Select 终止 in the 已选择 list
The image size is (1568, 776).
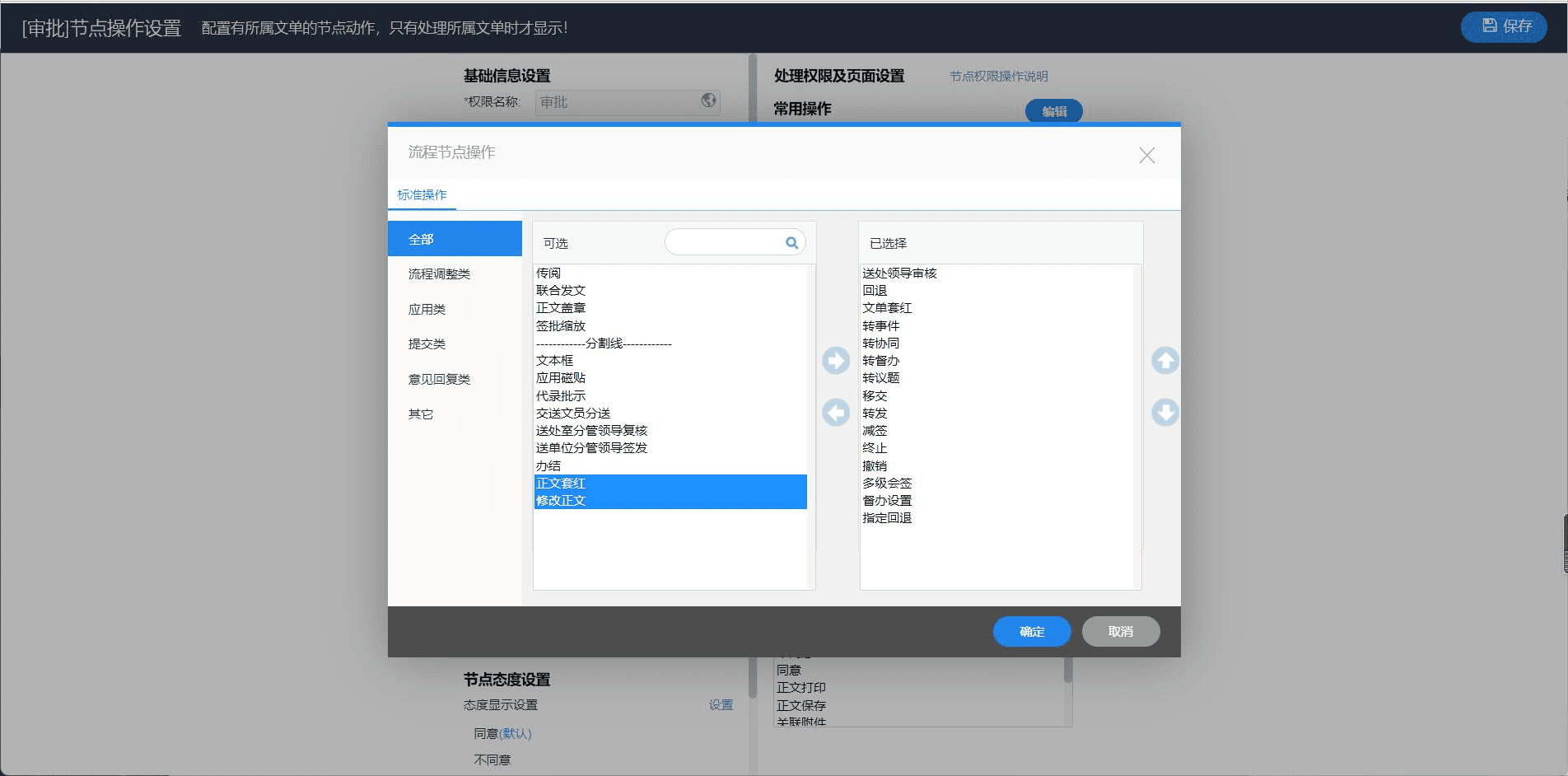pos(997,448)
